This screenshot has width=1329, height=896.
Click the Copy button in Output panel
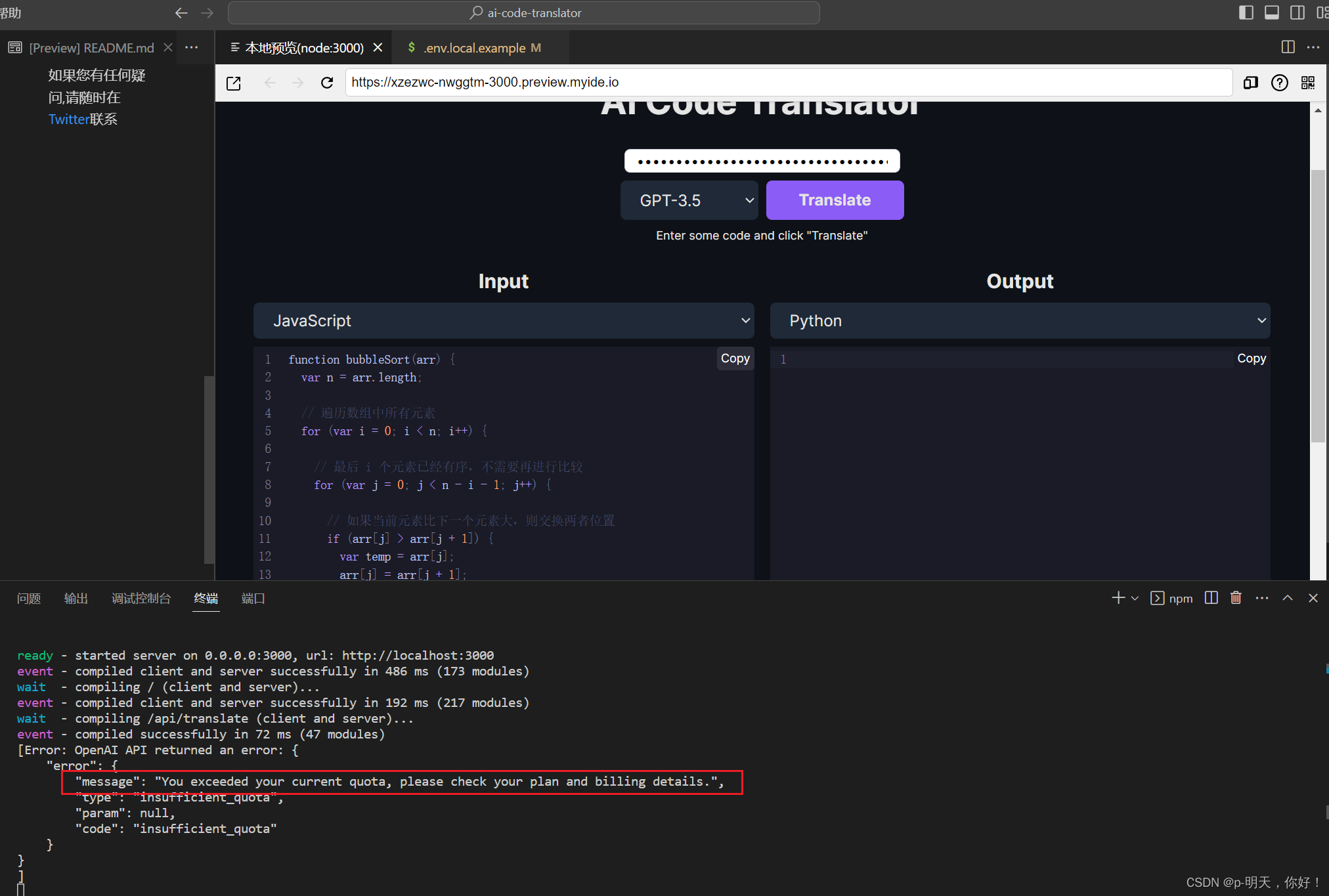click(1252, 357)
